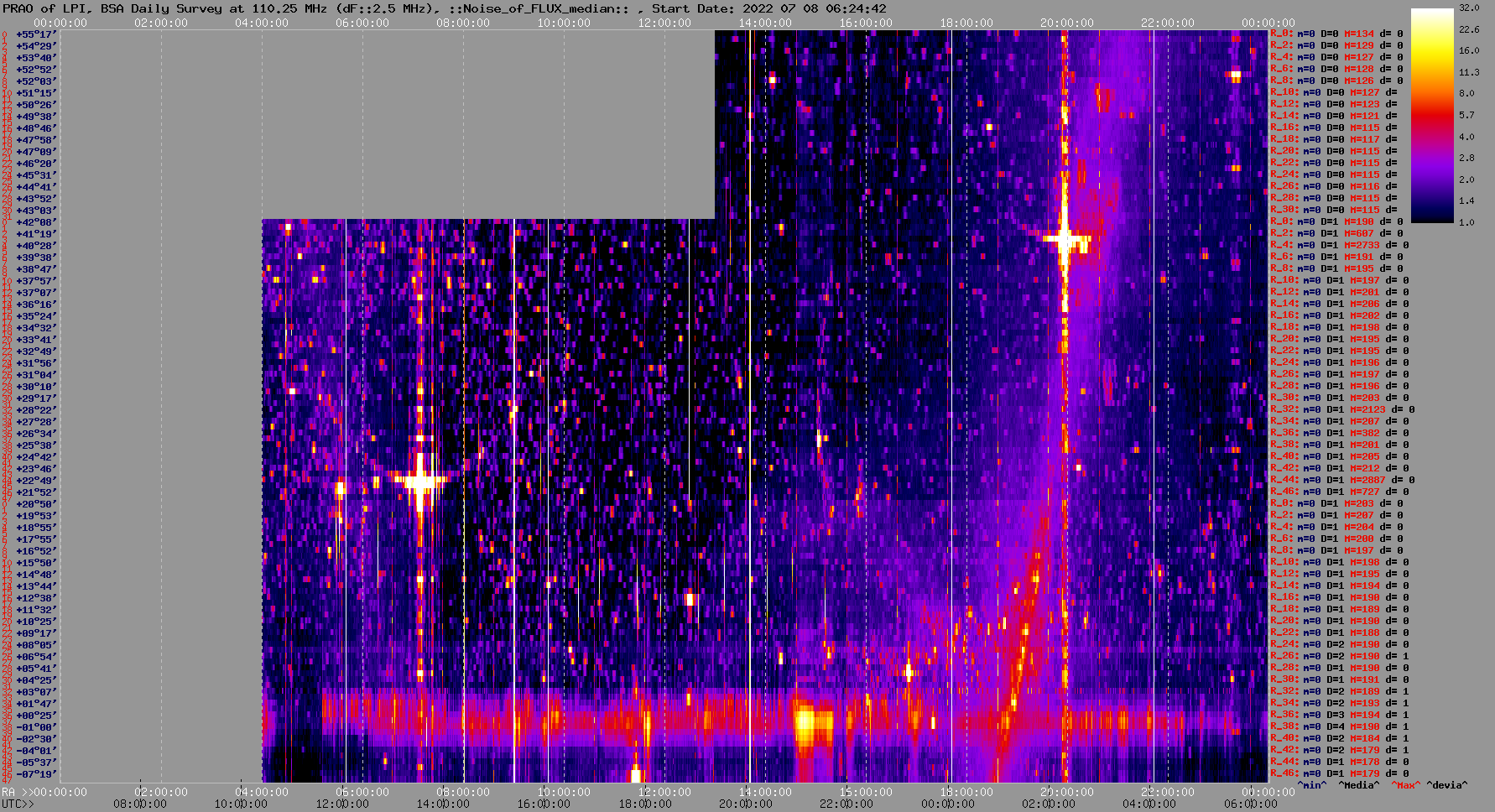Click the stats row showing M=206

coord(1340,304)
